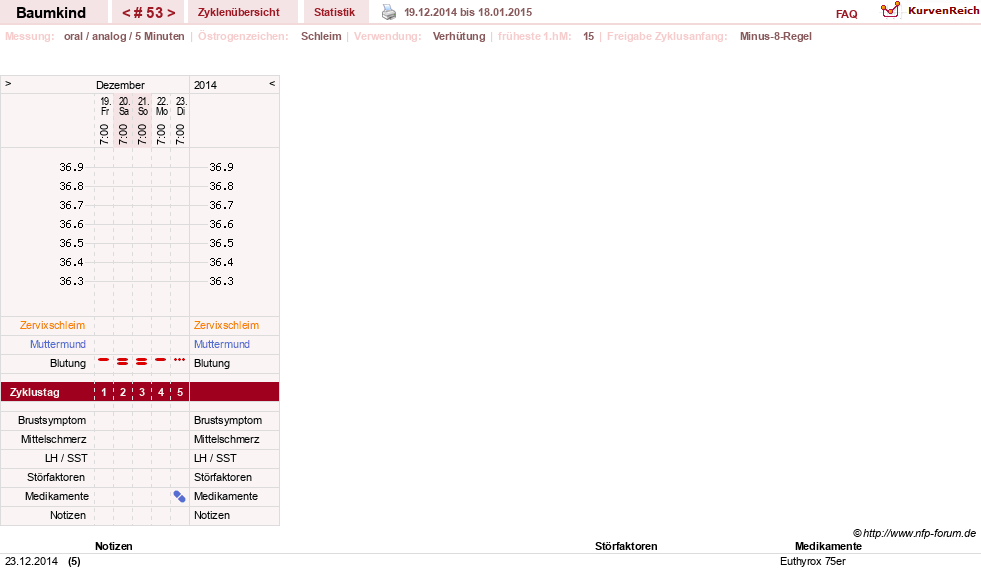The width and height of the screenshot is (981, 585).
Task: Select cycle day 4 in Zyklustag row
Action: click(161, 392)
